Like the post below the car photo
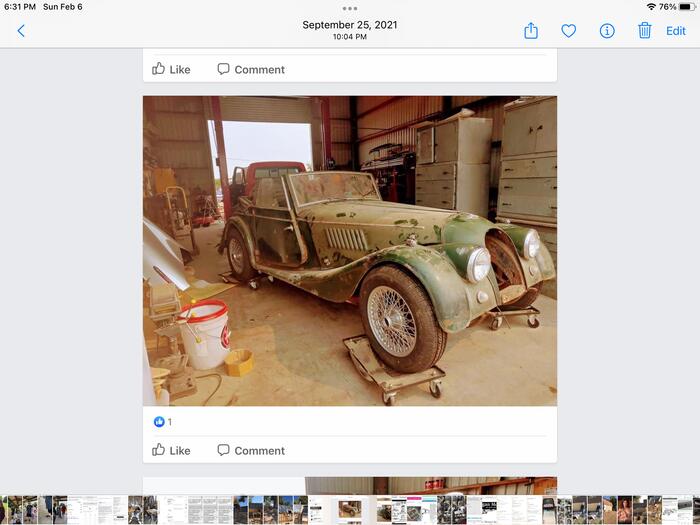This screenshot has height=525, width=700. point(171,450)
